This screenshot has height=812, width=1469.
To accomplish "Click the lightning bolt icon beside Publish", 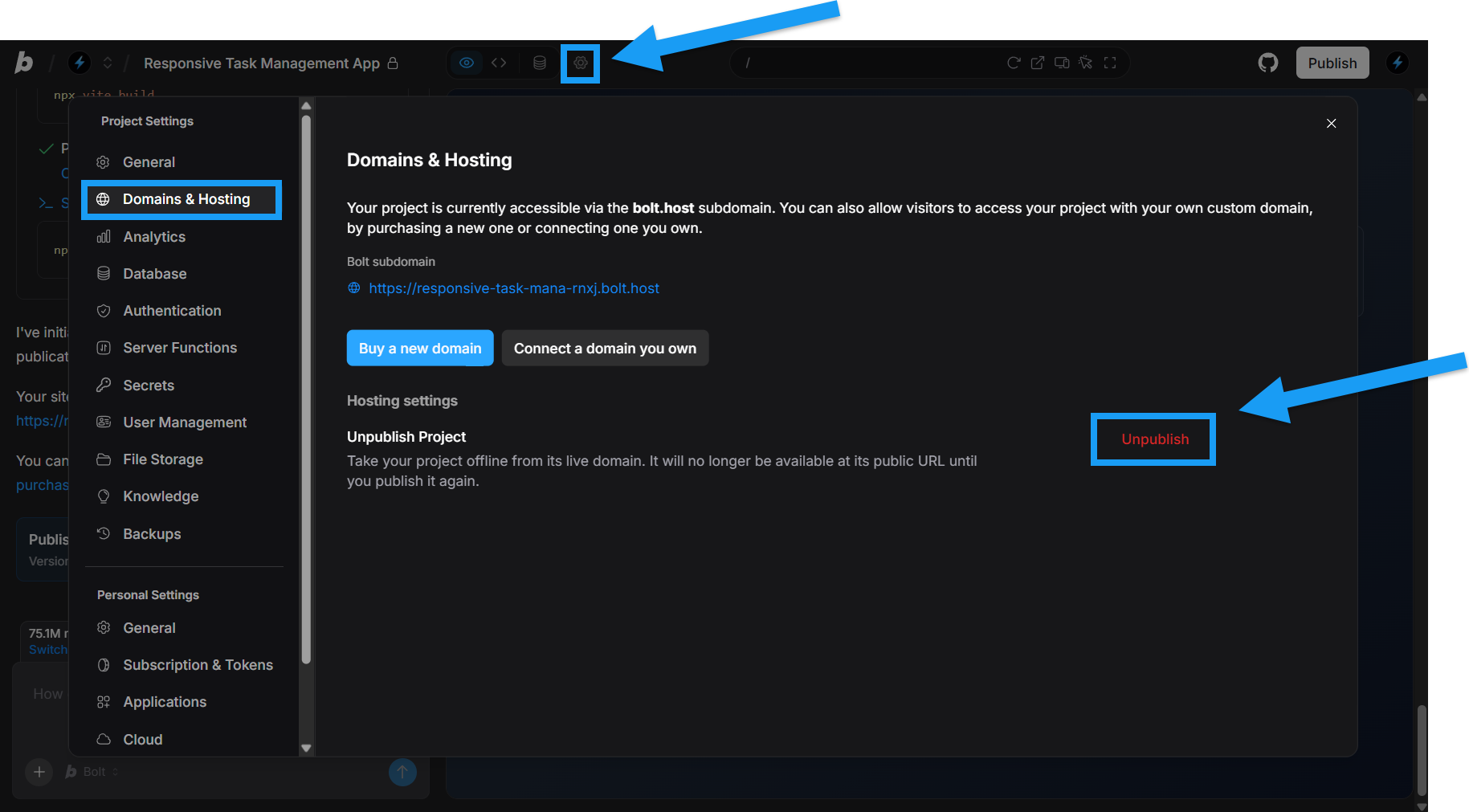I will (1398, 63).
